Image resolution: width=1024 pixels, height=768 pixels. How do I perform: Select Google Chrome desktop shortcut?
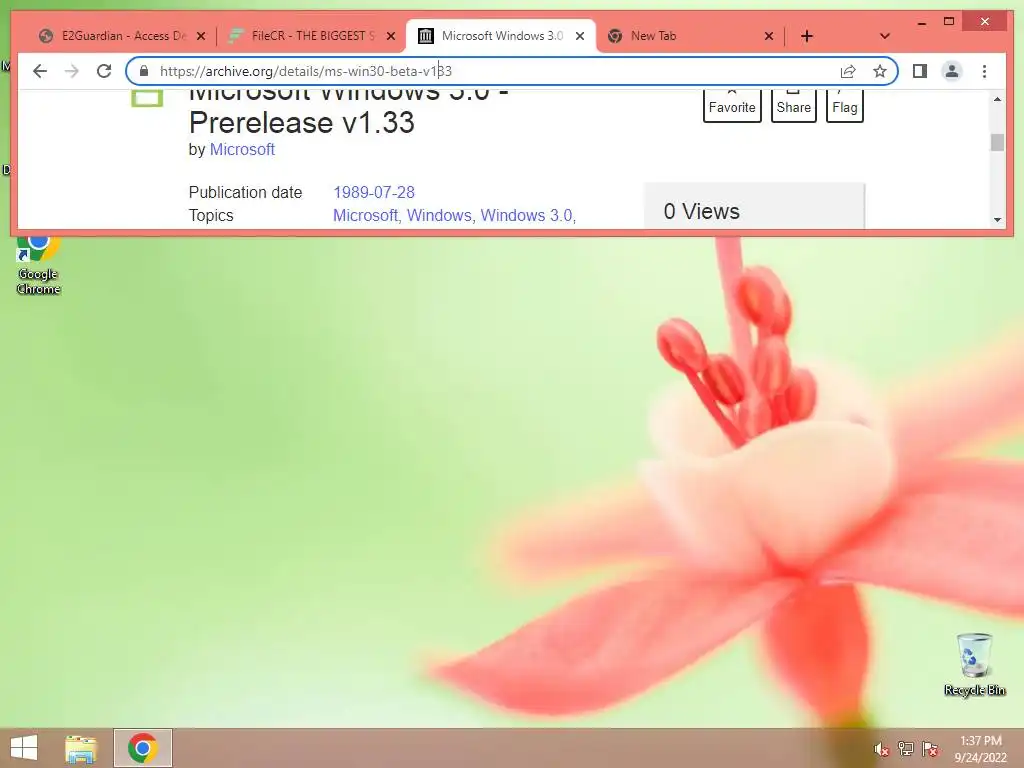pyautogui.click(x=39, y=264)
